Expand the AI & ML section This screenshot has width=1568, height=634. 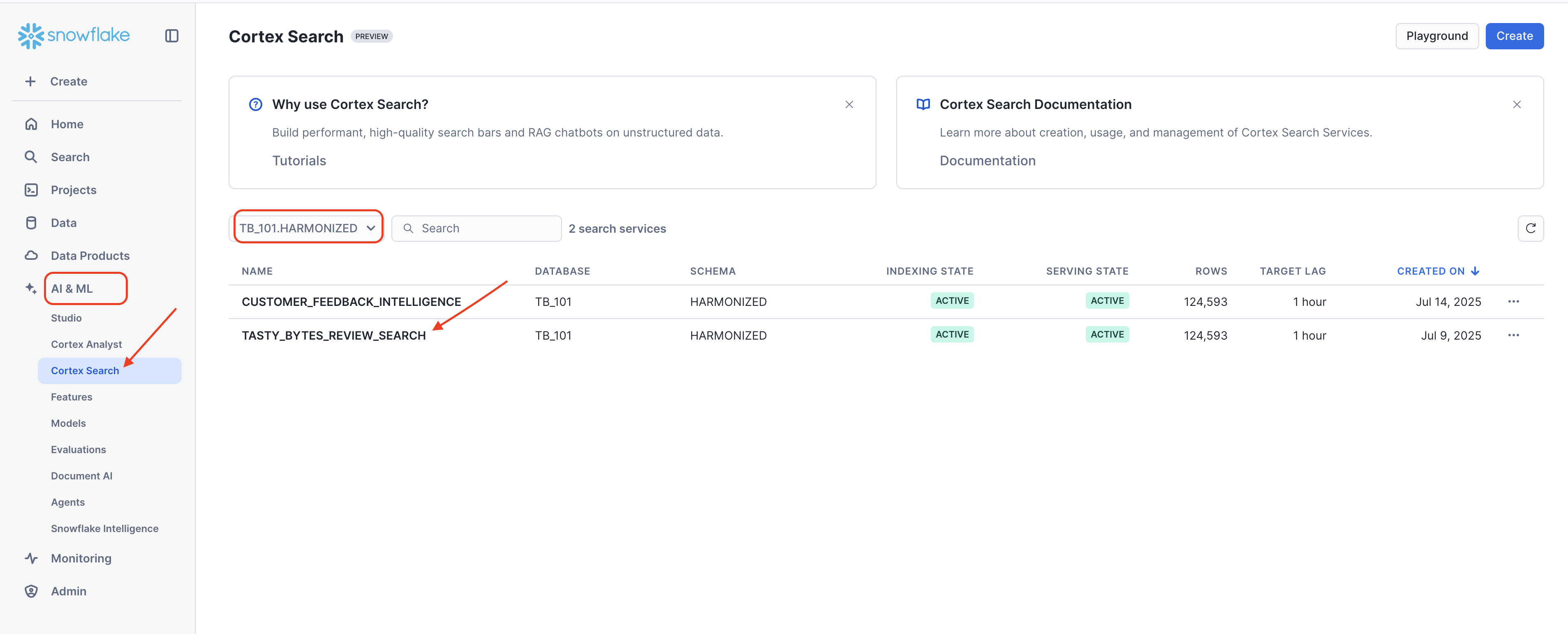(73, 288)
